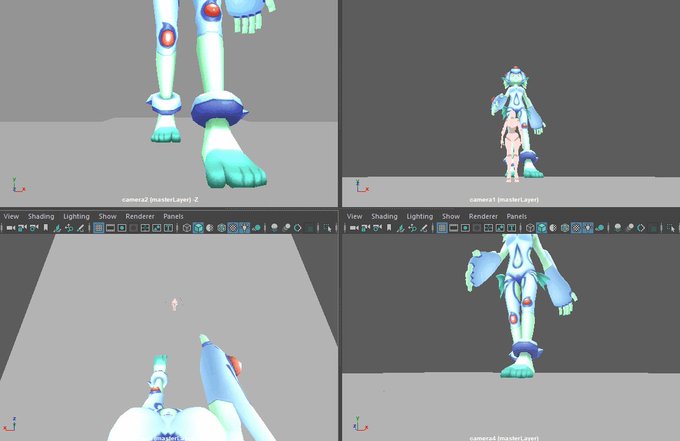Click Wireframe cube icon in left viewport toolbar
The width and height of the screenshot is (680, 441).
pos(186,228)
